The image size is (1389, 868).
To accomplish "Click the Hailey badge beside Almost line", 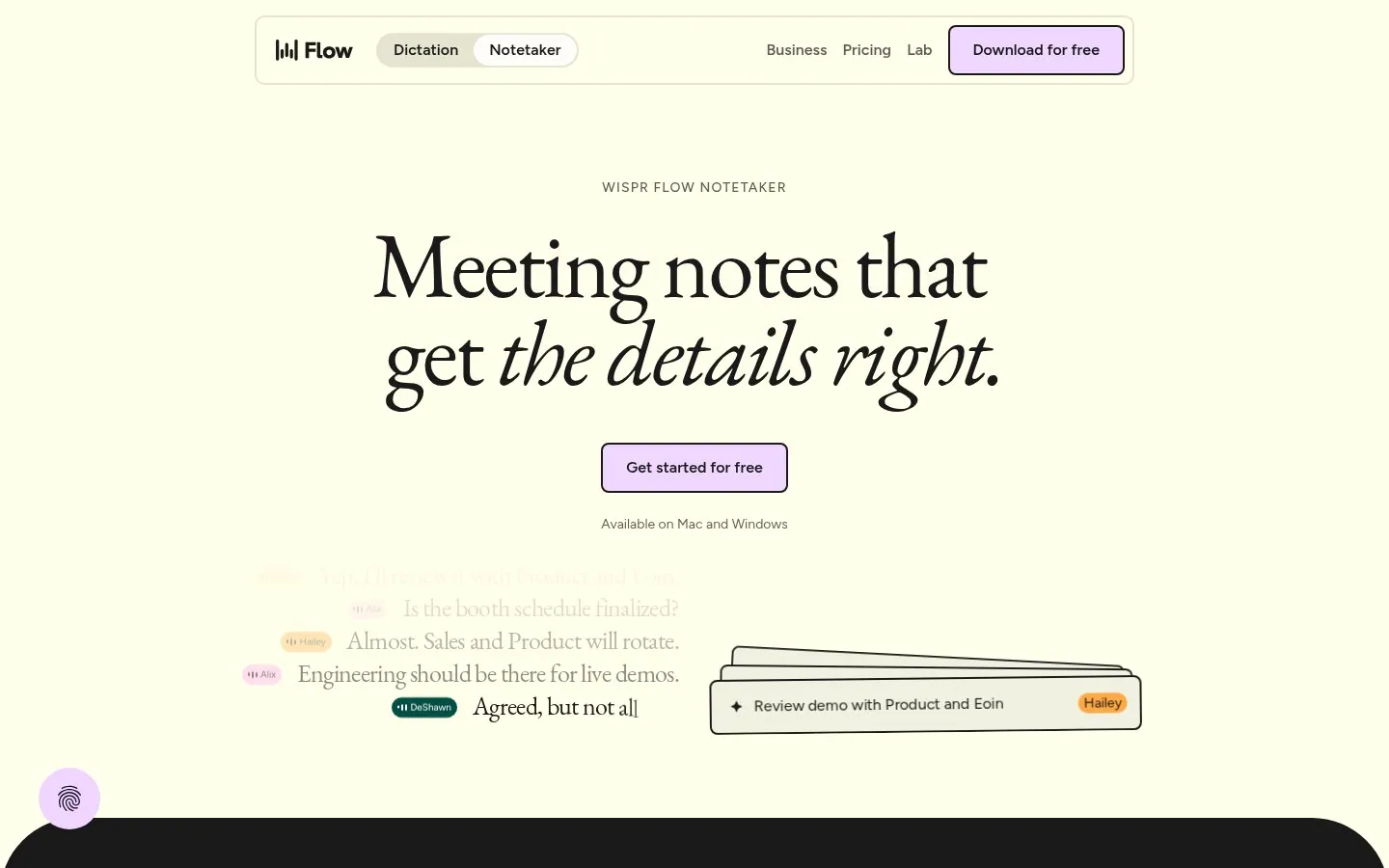I will click(306, 641).
